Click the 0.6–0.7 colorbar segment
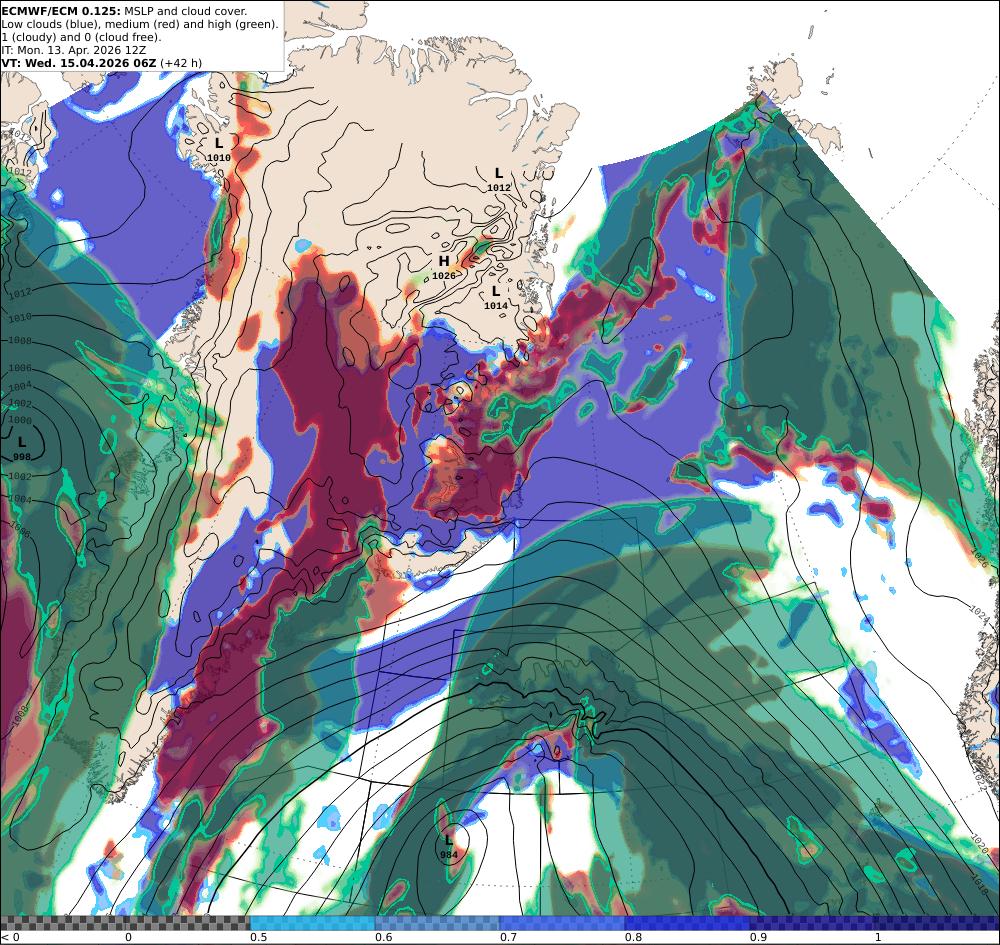 (x=438, y=923)
